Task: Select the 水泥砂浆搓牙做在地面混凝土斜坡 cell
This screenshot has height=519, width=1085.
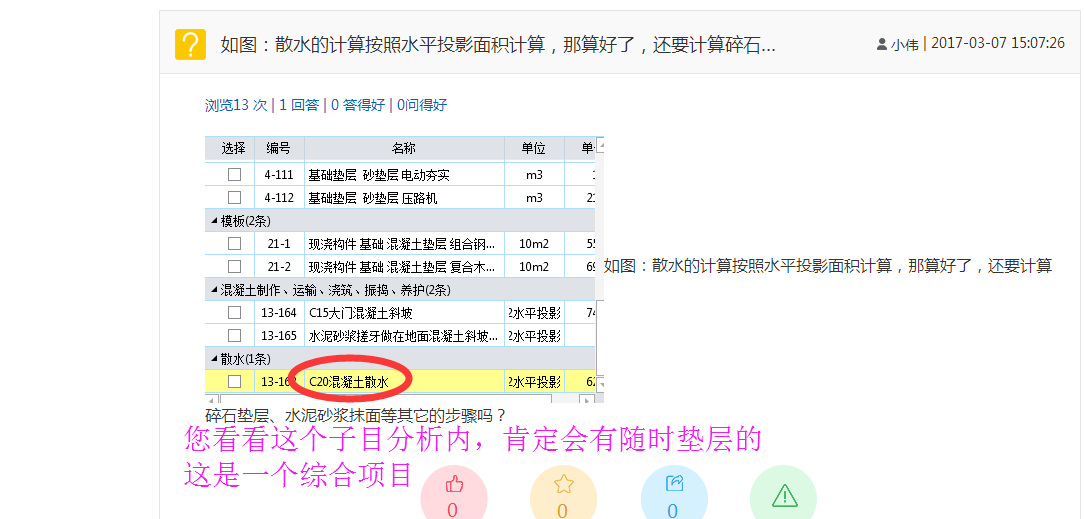Action: click(403, 336)
